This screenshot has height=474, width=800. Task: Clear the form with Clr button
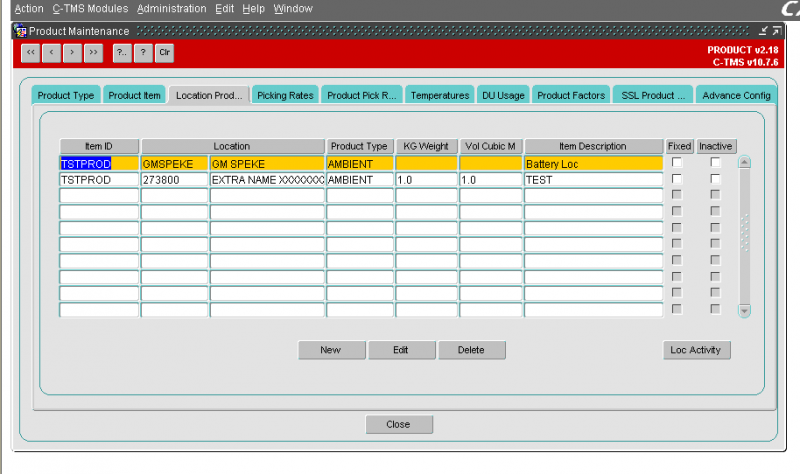click(164, 53)
